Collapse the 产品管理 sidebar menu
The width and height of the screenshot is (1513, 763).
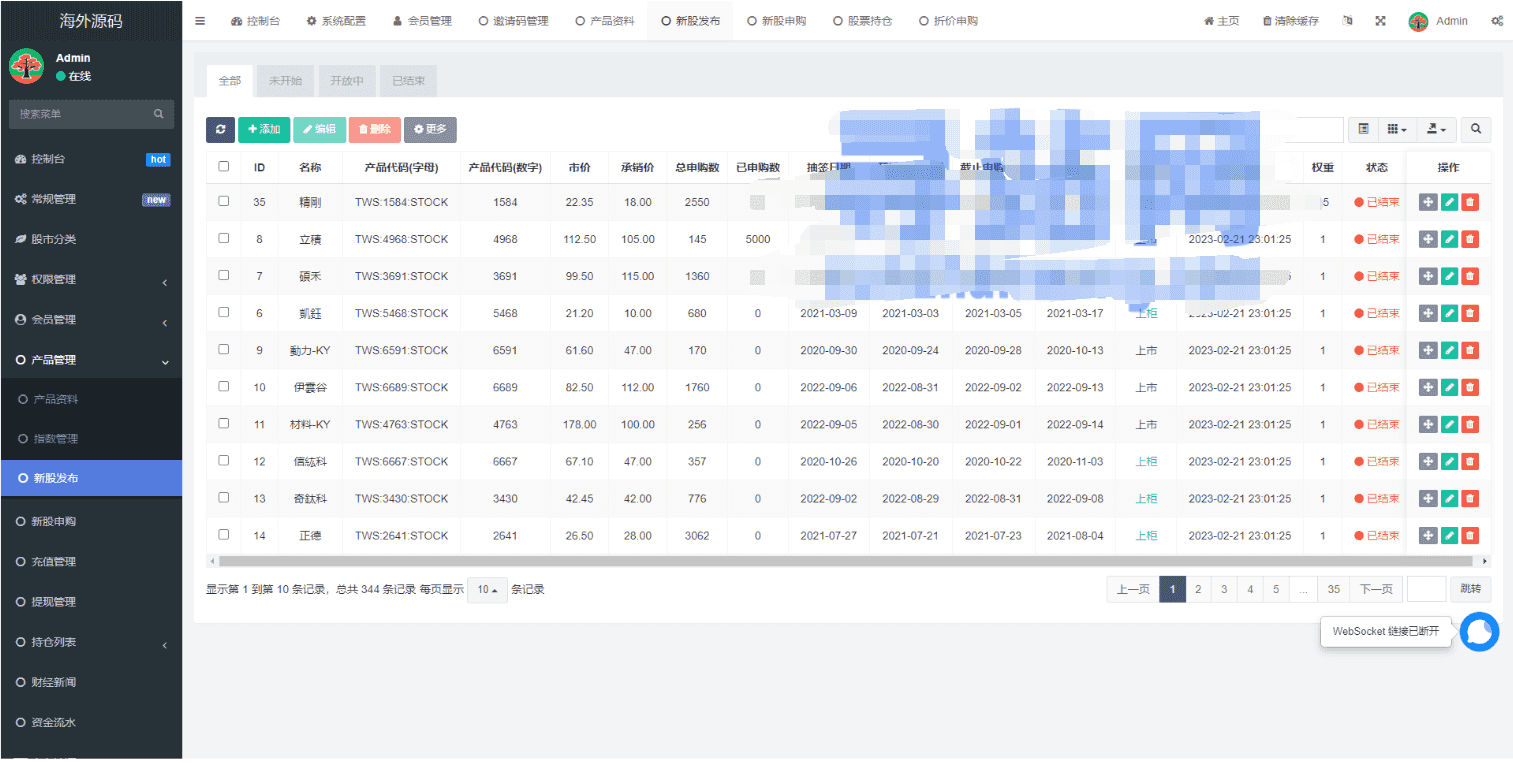point(91,360)
